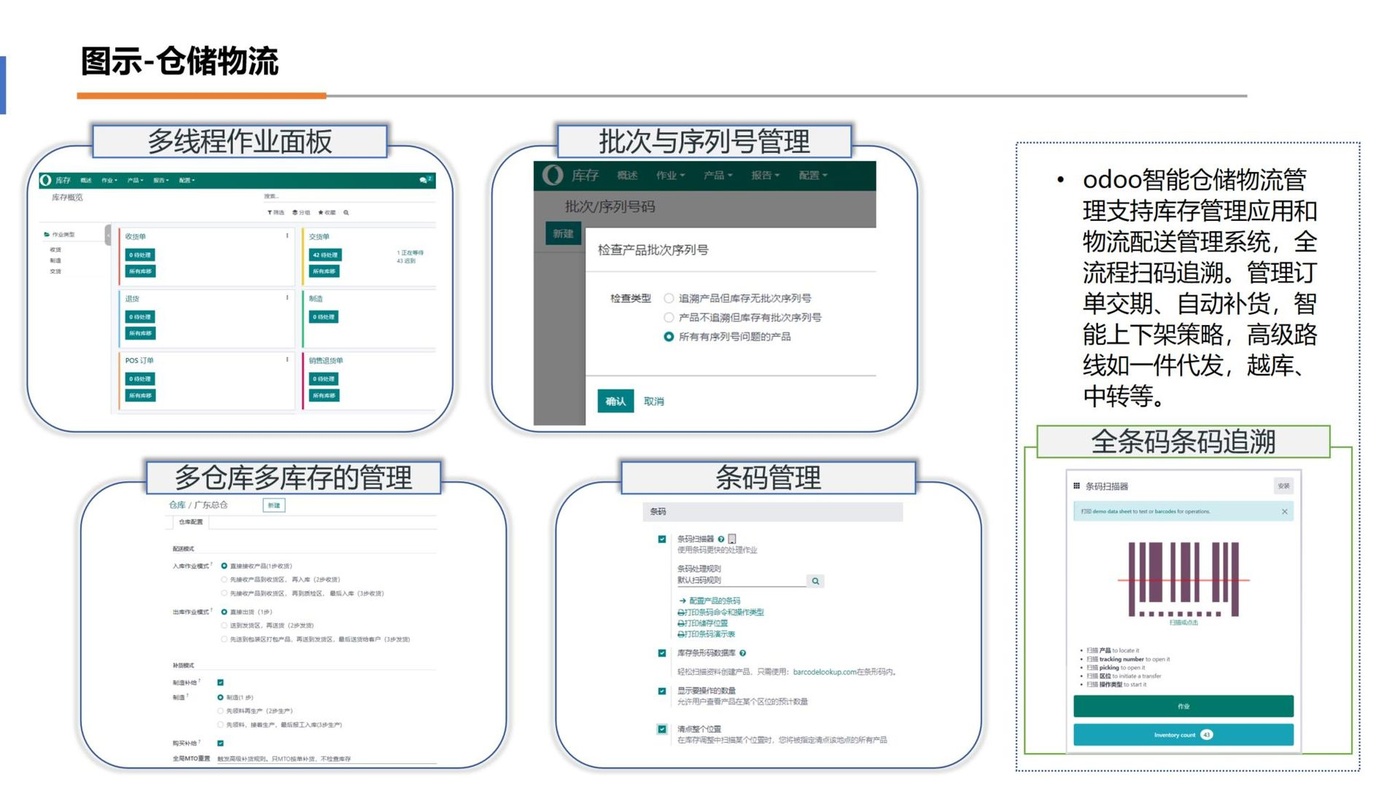Toggle the 库存条形码数据库 checkbox

662,653
